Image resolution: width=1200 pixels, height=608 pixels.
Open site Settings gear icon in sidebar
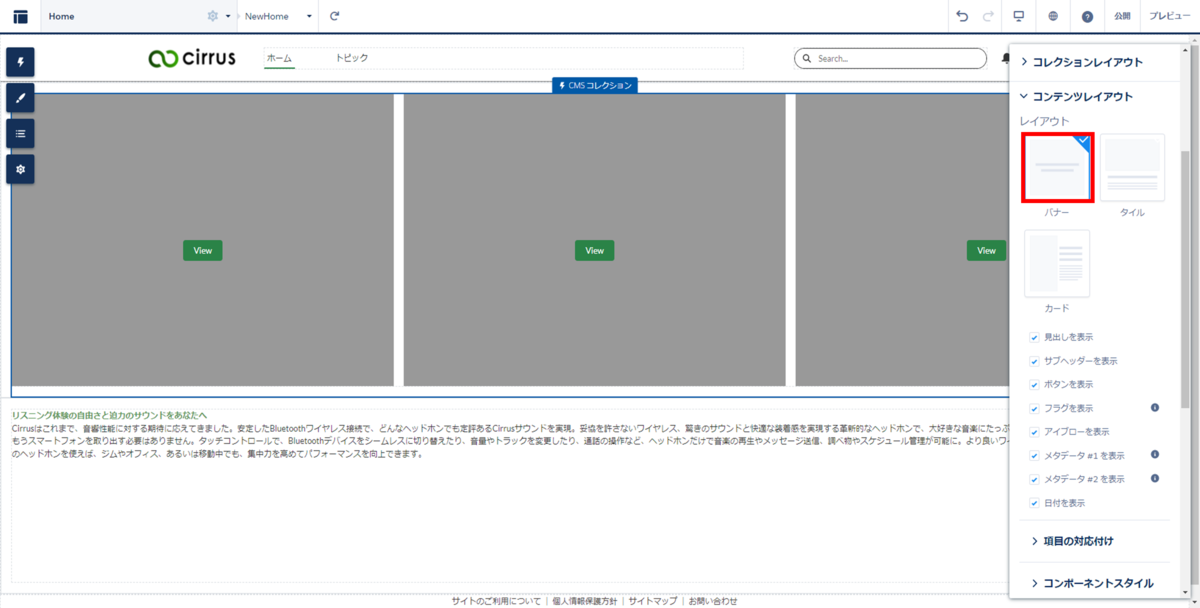tap(20, 169)
